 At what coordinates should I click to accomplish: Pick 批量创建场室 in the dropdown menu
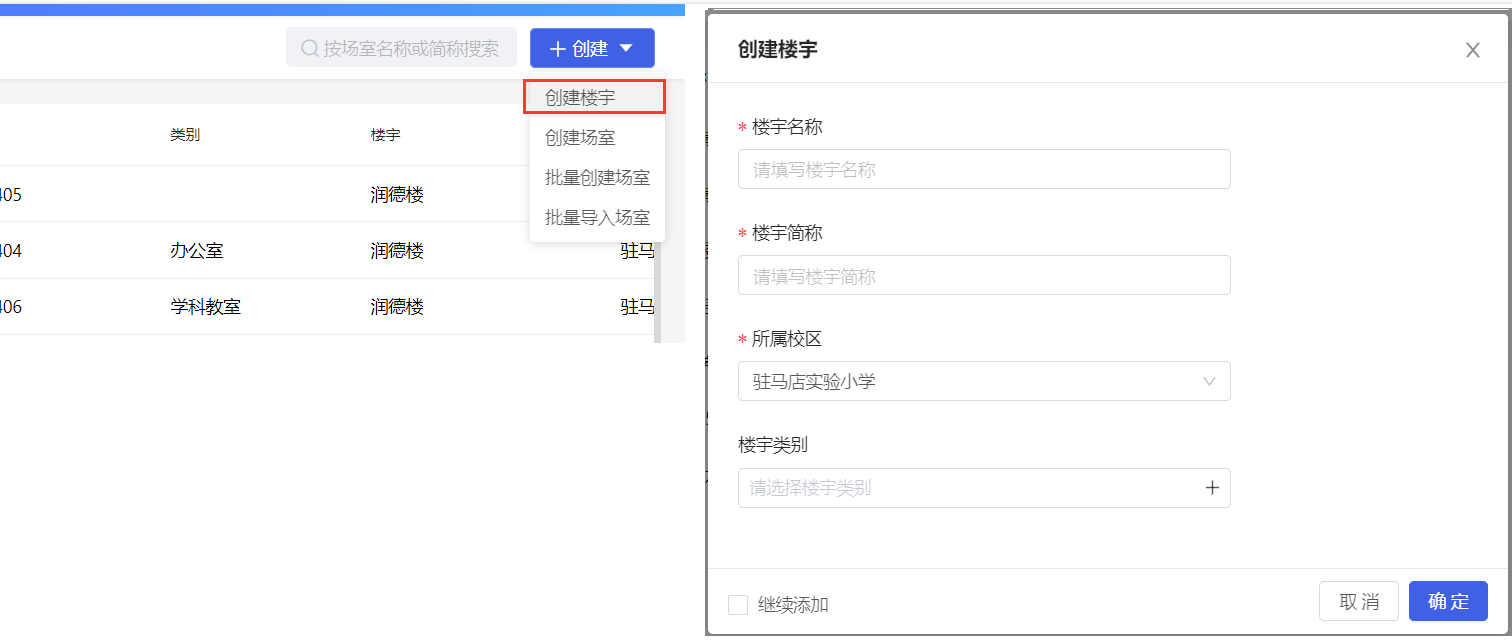(x=597, y=178)
